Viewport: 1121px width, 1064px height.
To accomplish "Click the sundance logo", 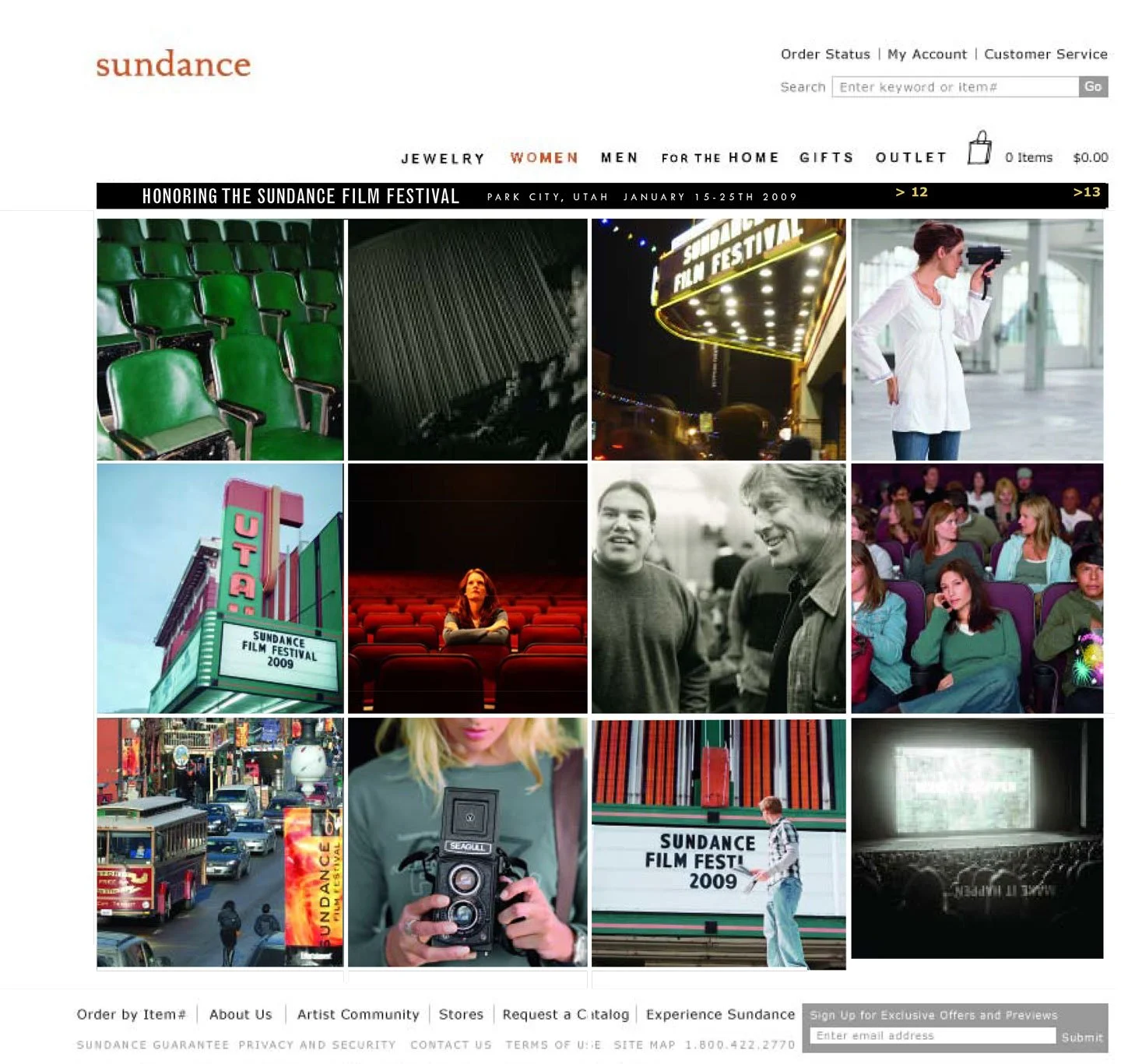I will (x=173, y=64).
